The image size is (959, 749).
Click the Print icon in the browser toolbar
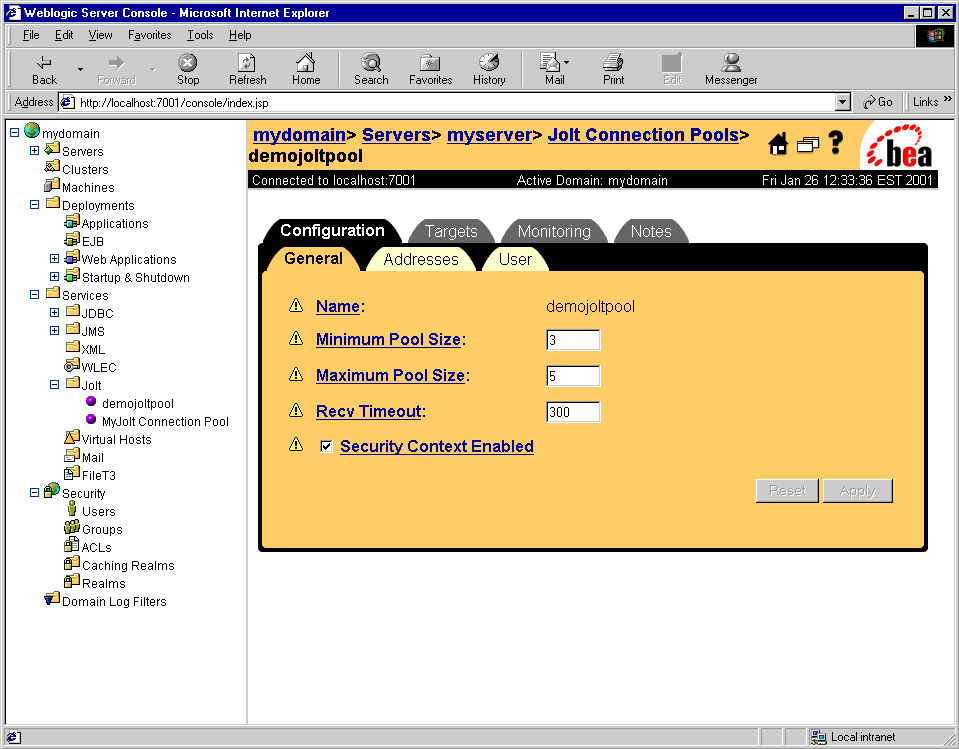[612, 68]
